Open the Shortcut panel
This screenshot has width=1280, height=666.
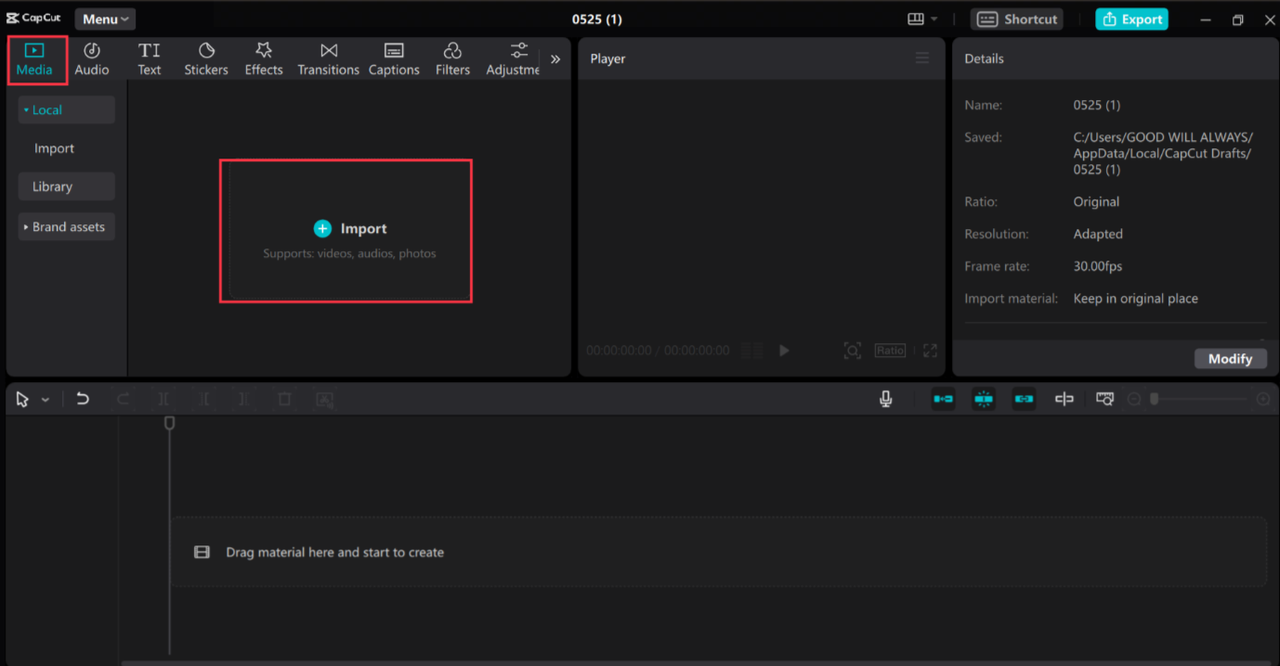click(x=1017, y=19)
